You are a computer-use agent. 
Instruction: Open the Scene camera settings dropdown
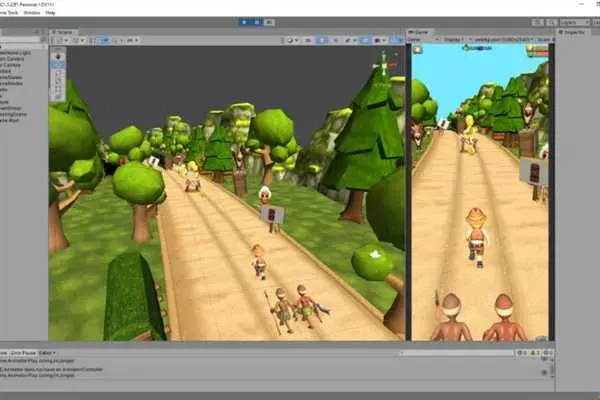tap(379, 40)
